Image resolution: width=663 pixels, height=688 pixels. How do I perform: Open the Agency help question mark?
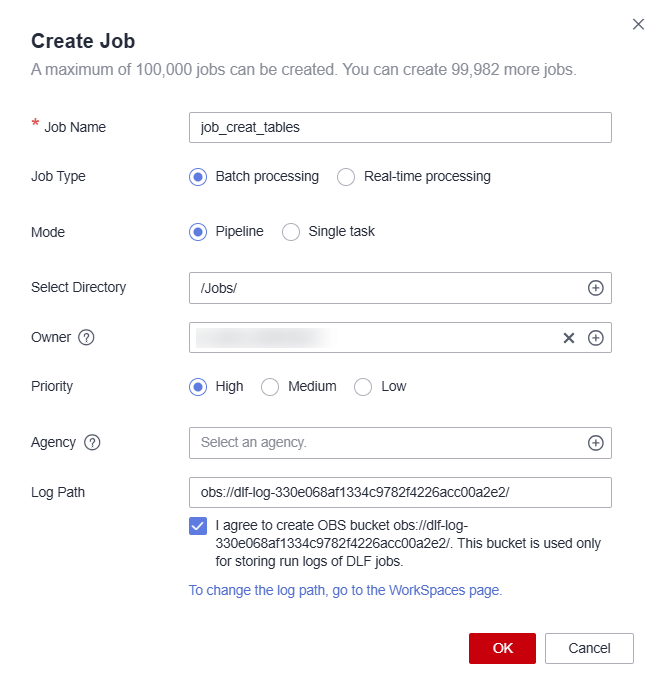[x=92, y=442]
